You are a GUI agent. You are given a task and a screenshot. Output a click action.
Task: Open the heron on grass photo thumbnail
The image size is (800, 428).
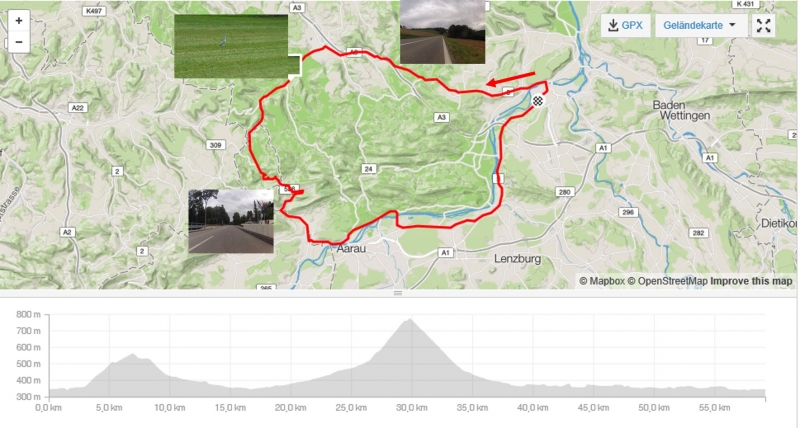[231, 46]
